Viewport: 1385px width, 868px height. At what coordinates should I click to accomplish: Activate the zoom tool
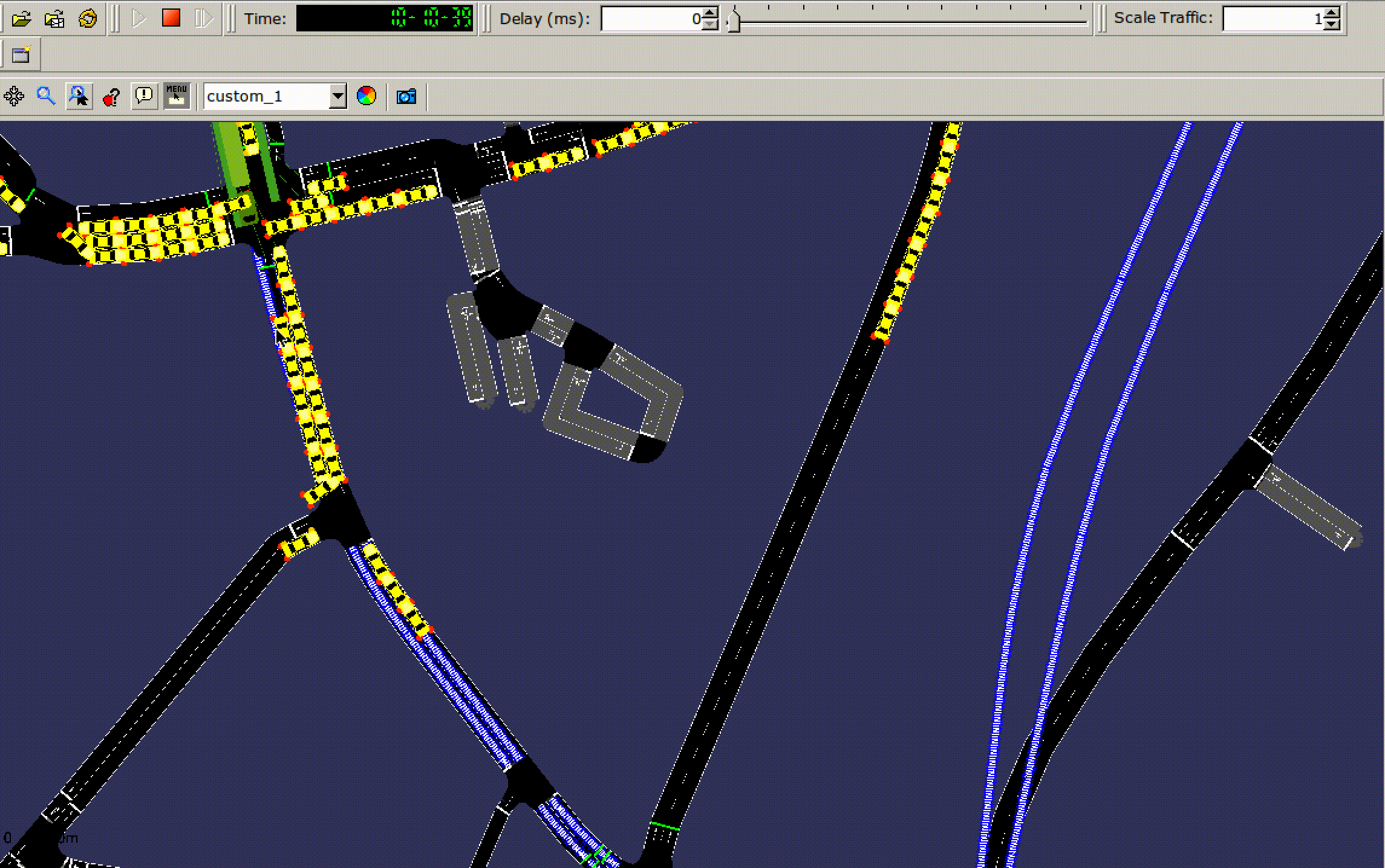45,96
